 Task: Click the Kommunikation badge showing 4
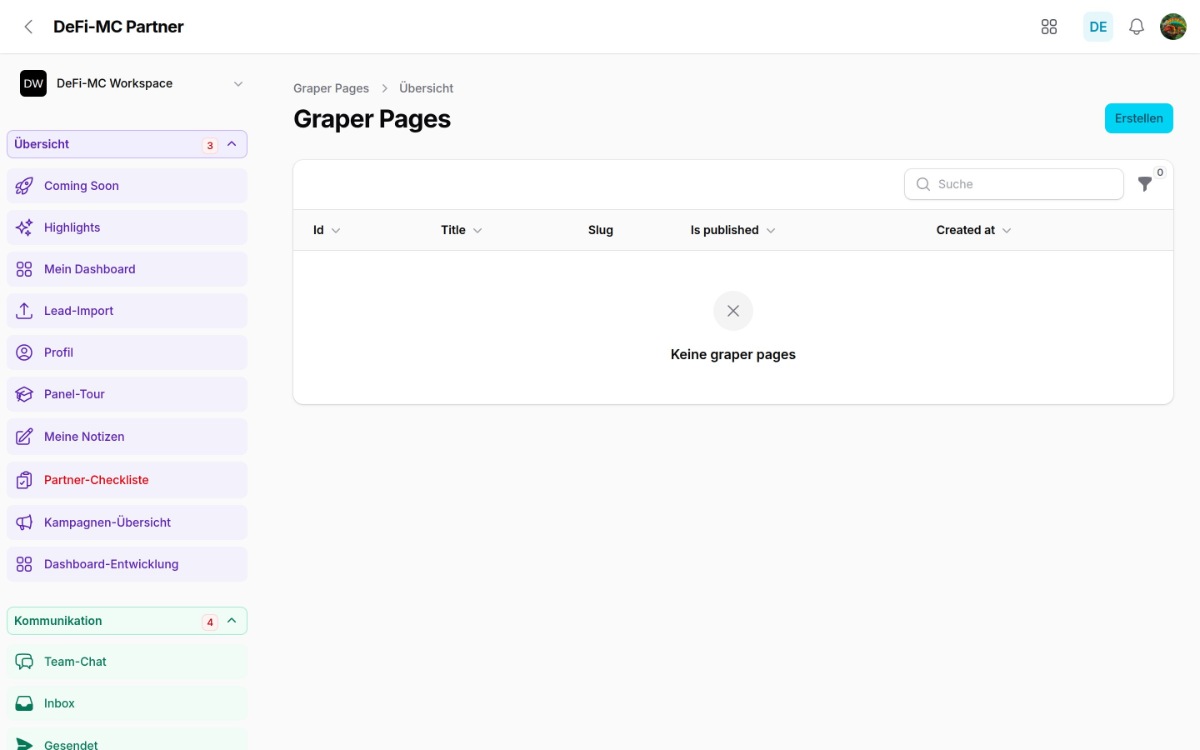coord(210,622)
